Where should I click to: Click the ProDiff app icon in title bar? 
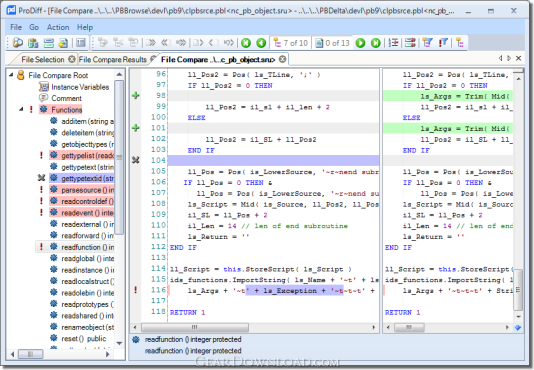click(11, 10)
